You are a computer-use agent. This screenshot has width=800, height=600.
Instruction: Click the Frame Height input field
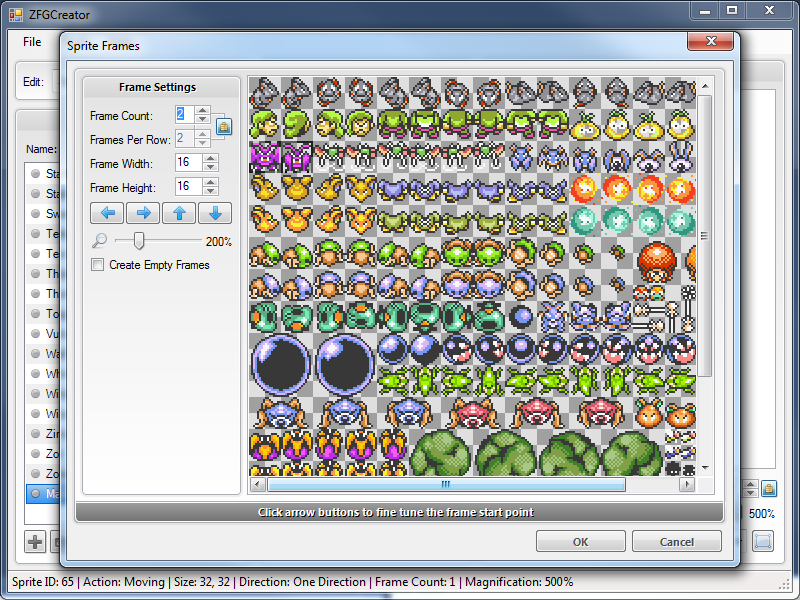[189, 186]
